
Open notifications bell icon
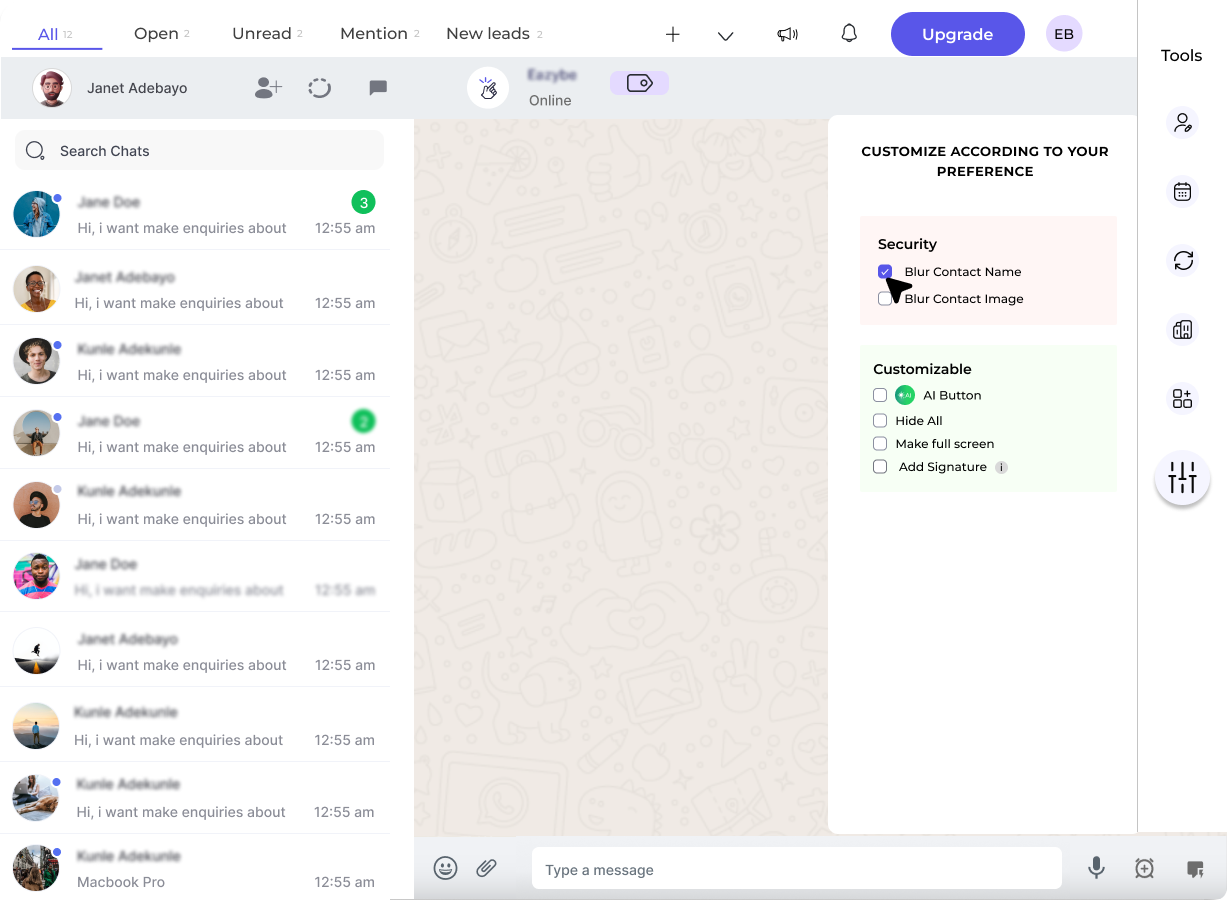849,33
